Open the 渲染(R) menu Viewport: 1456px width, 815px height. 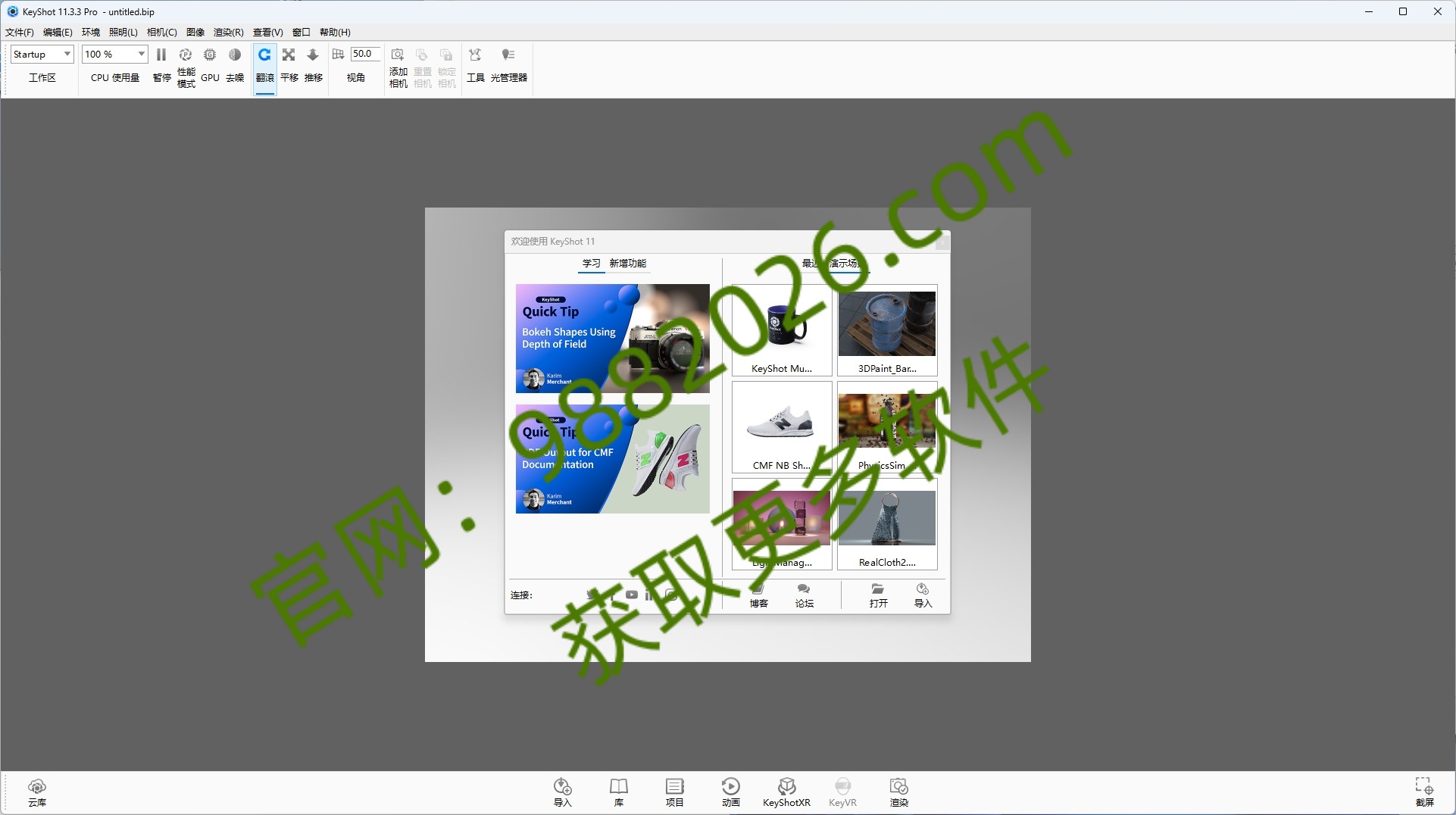click(x=228, y=32)
